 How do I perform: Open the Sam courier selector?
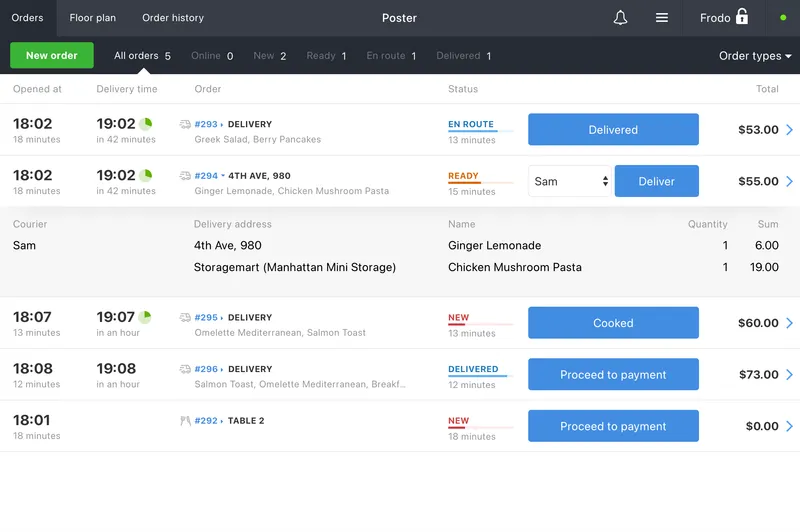click(569, 181)
